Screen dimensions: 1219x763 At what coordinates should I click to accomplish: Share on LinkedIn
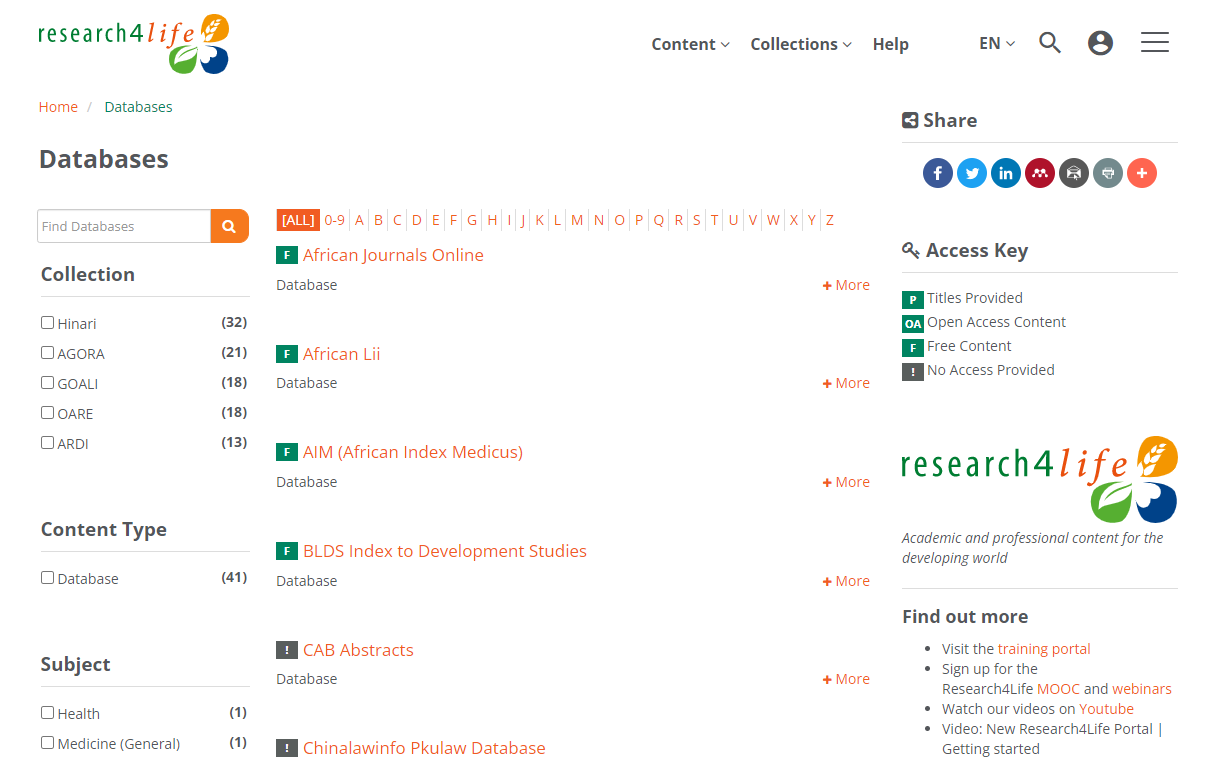pyautogui.click(x=1006, y=173)
